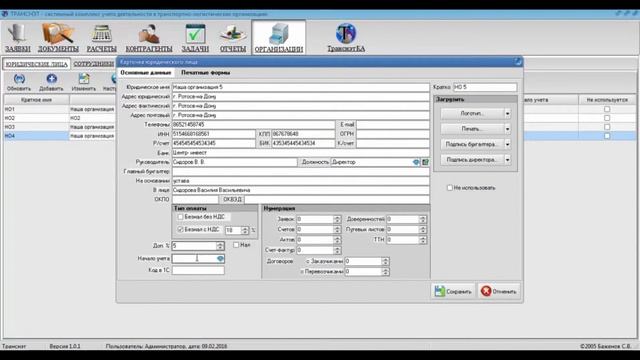Toggle Не используется checkbox in НО3 row

coord(607,127)
